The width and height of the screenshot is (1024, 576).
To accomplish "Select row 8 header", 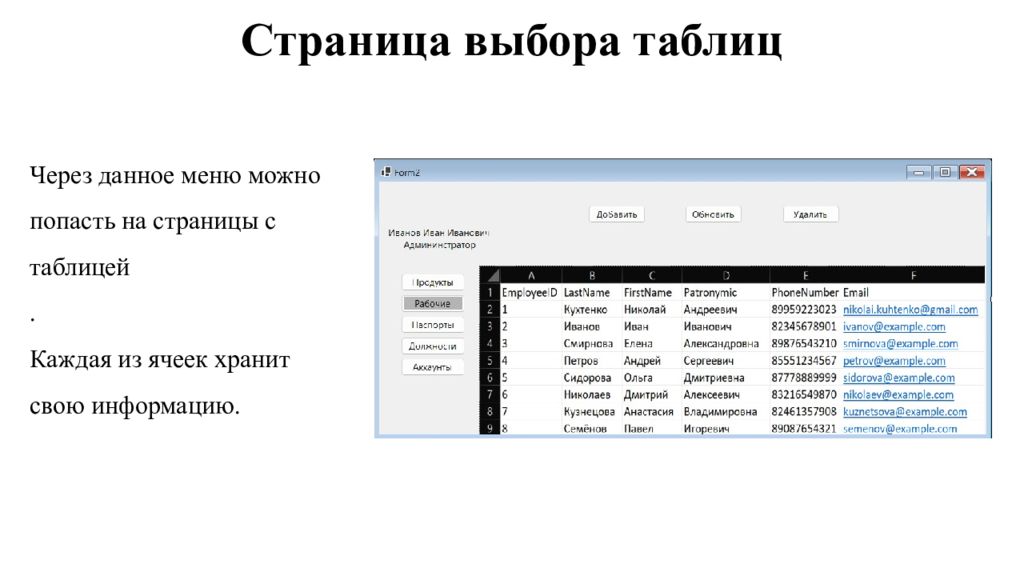I will [x=490, y=411].
